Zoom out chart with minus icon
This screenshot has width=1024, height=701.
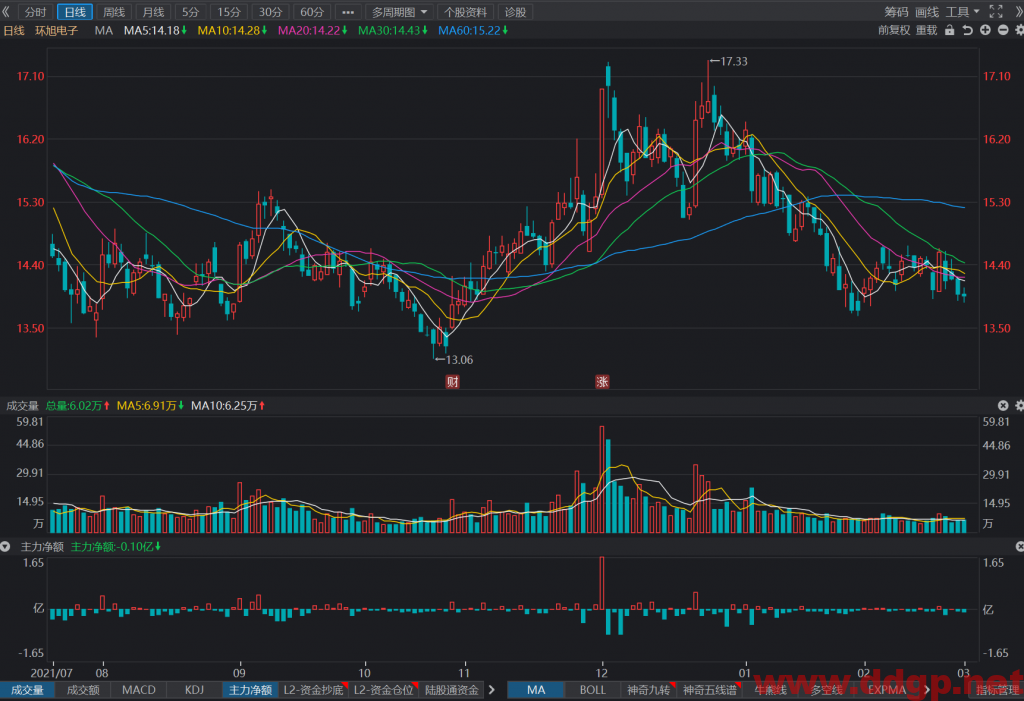(1003, 30)
